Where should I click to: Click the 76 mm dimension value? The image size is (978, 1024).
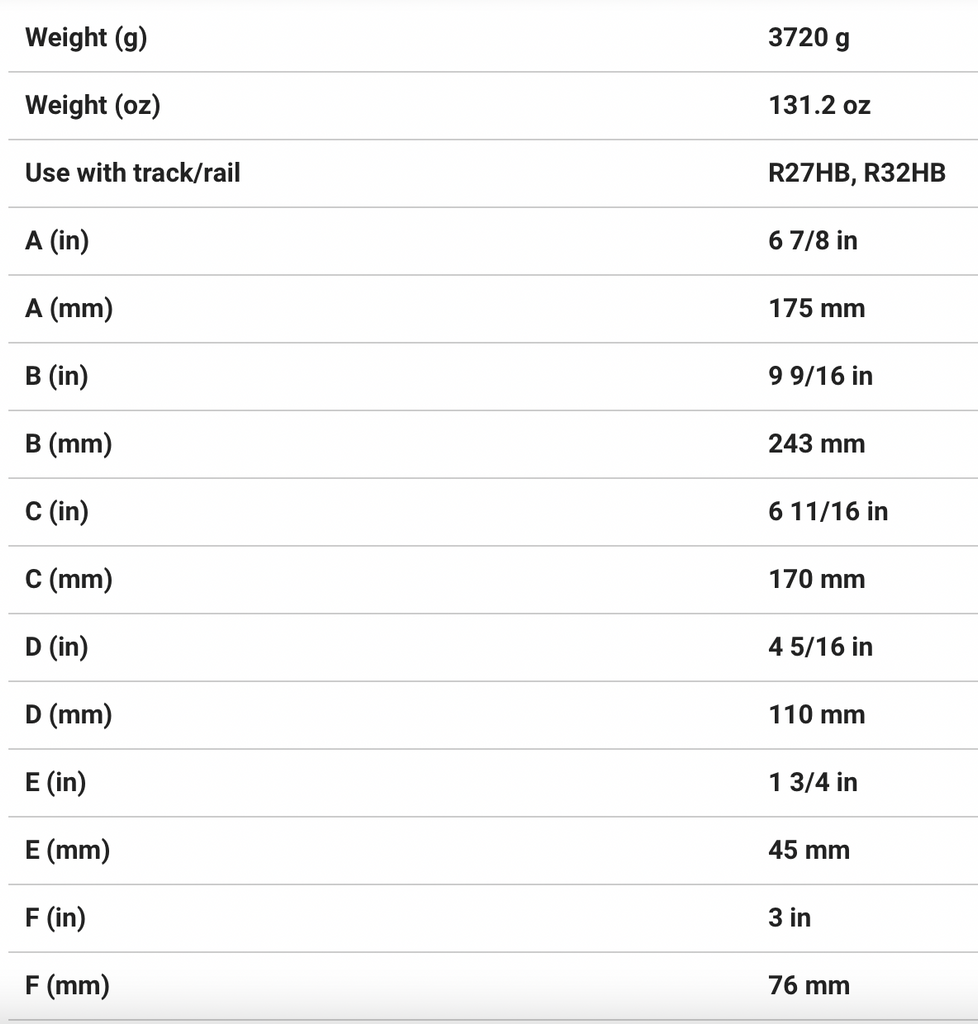pos(808,985)
